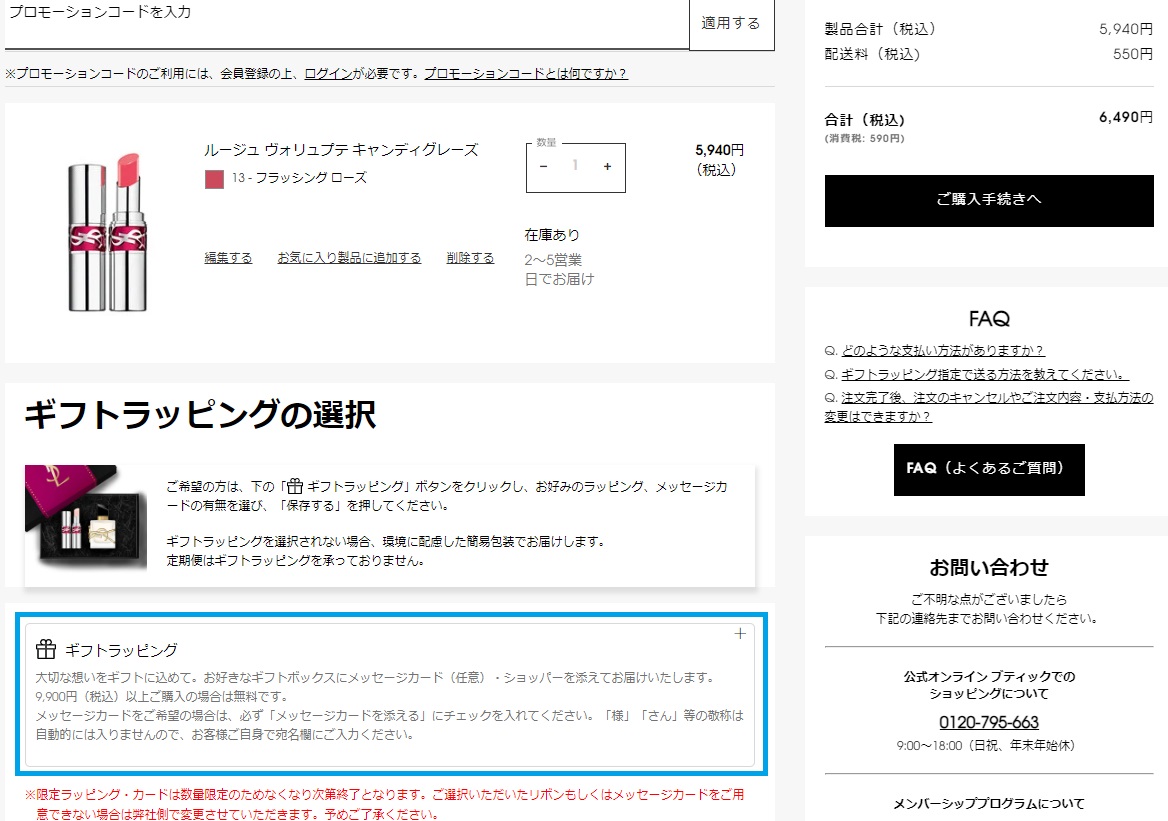The height and width of the screenshot is (821, 1168).
Task: Click the 合計（税込）total label
Action: point(865,120)
